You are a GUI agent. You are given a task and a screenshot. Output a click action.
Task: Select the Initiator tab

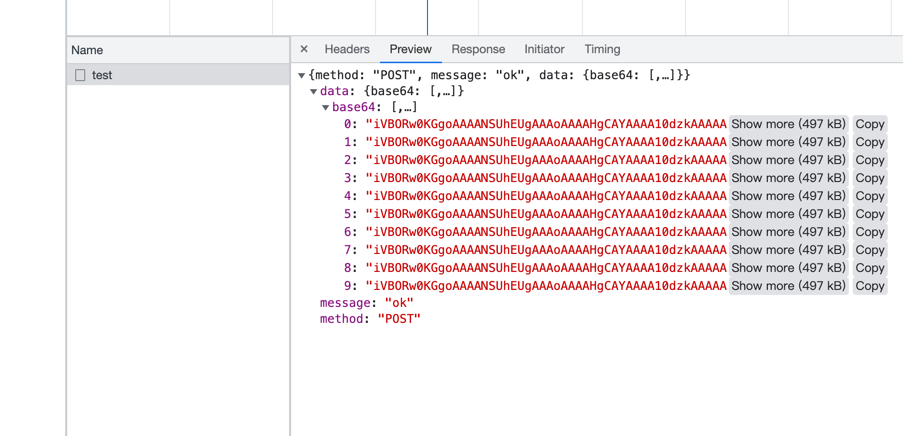pos(544,49)
